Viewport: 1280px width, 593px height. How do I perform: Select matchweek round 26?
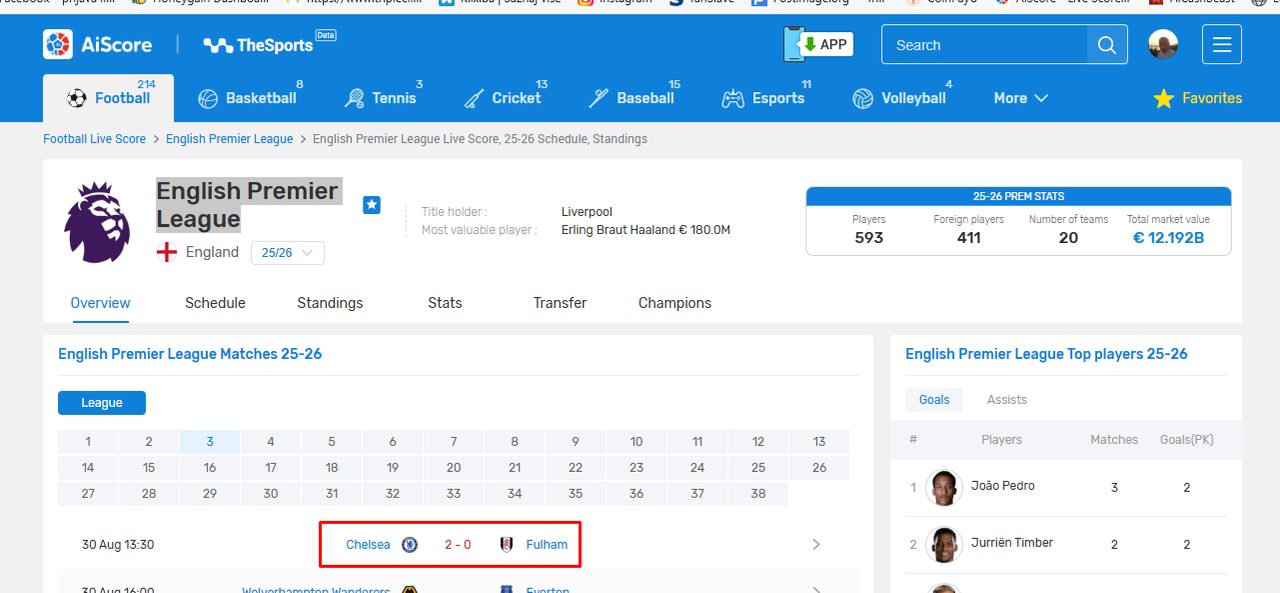[819, 467]
